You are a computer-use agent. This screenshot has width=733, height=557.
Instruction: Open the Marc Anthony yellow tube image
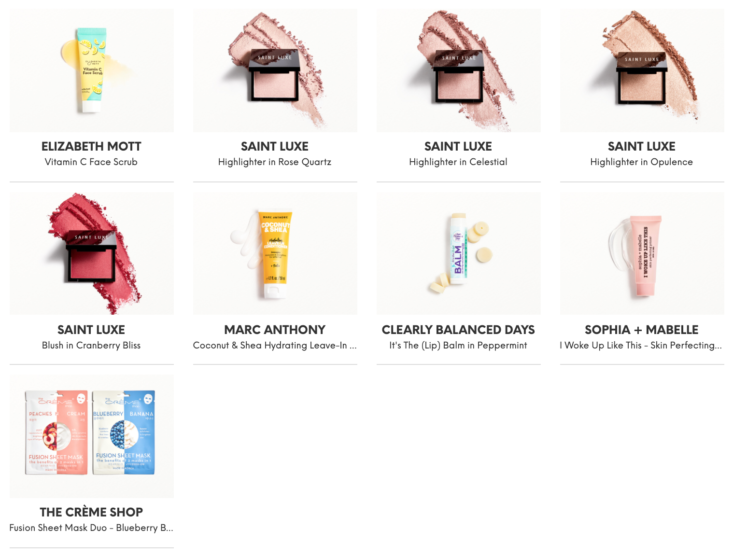click(x=275, y=253)
